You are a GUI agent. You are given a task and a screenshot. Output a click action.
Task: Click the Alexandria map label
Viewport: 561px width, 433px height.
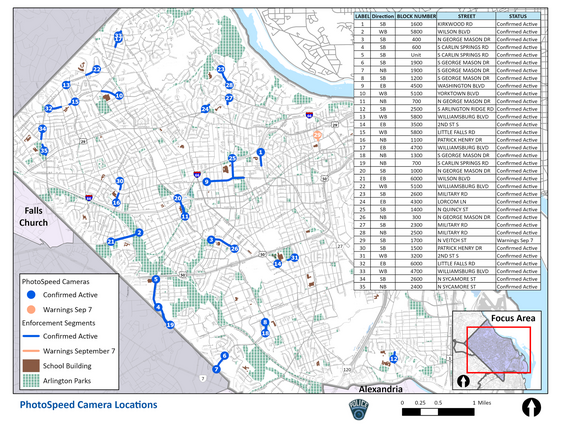pos(380,389)
